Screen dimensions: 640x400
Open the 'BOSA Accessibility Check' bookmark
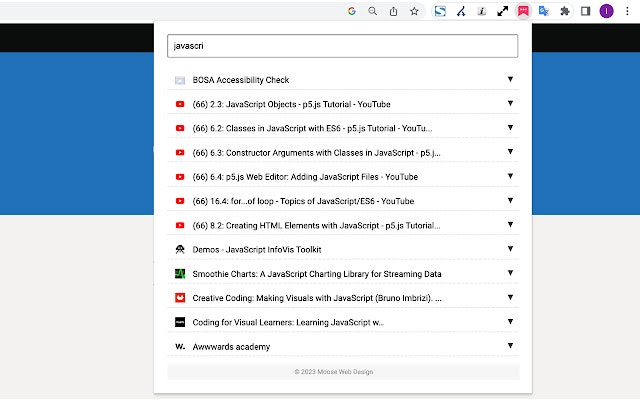(241, 80)
